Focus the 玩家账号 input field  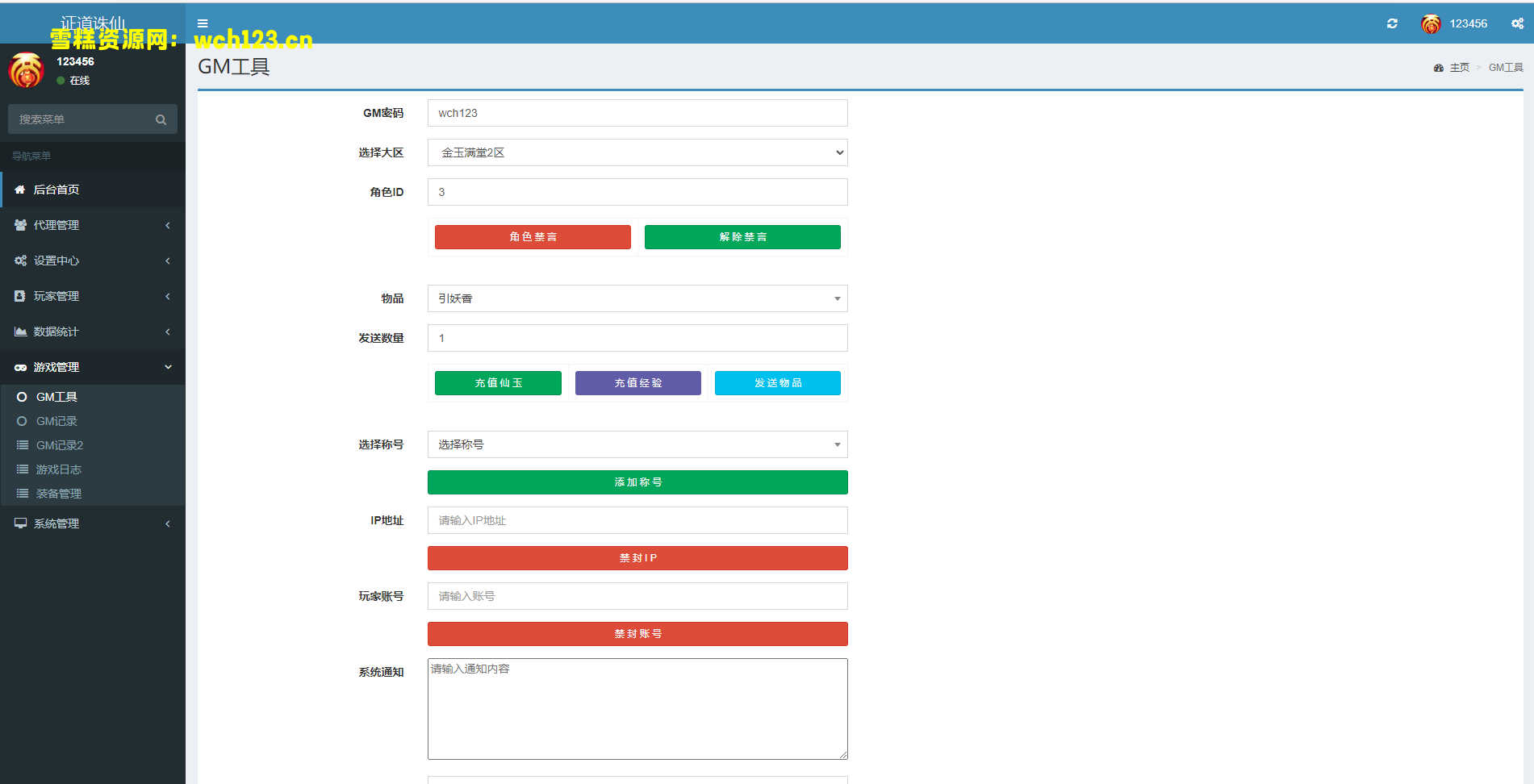coord(637,596)
